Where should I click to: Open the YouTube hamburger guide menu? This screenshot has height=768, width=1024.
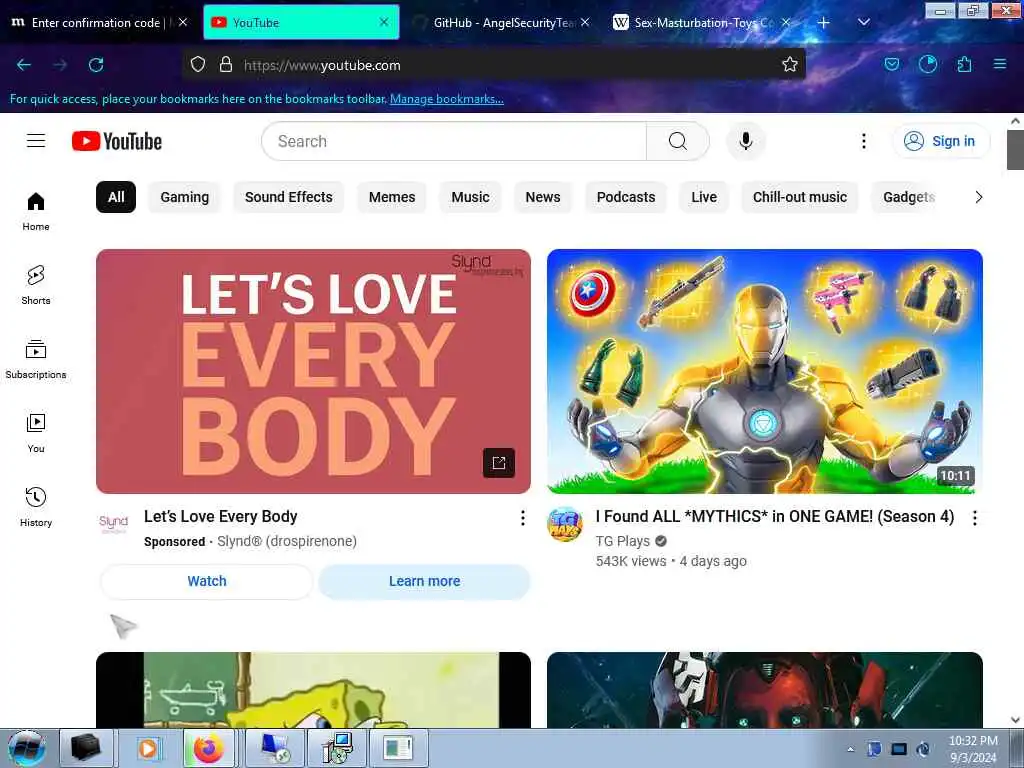pos(36,141)
